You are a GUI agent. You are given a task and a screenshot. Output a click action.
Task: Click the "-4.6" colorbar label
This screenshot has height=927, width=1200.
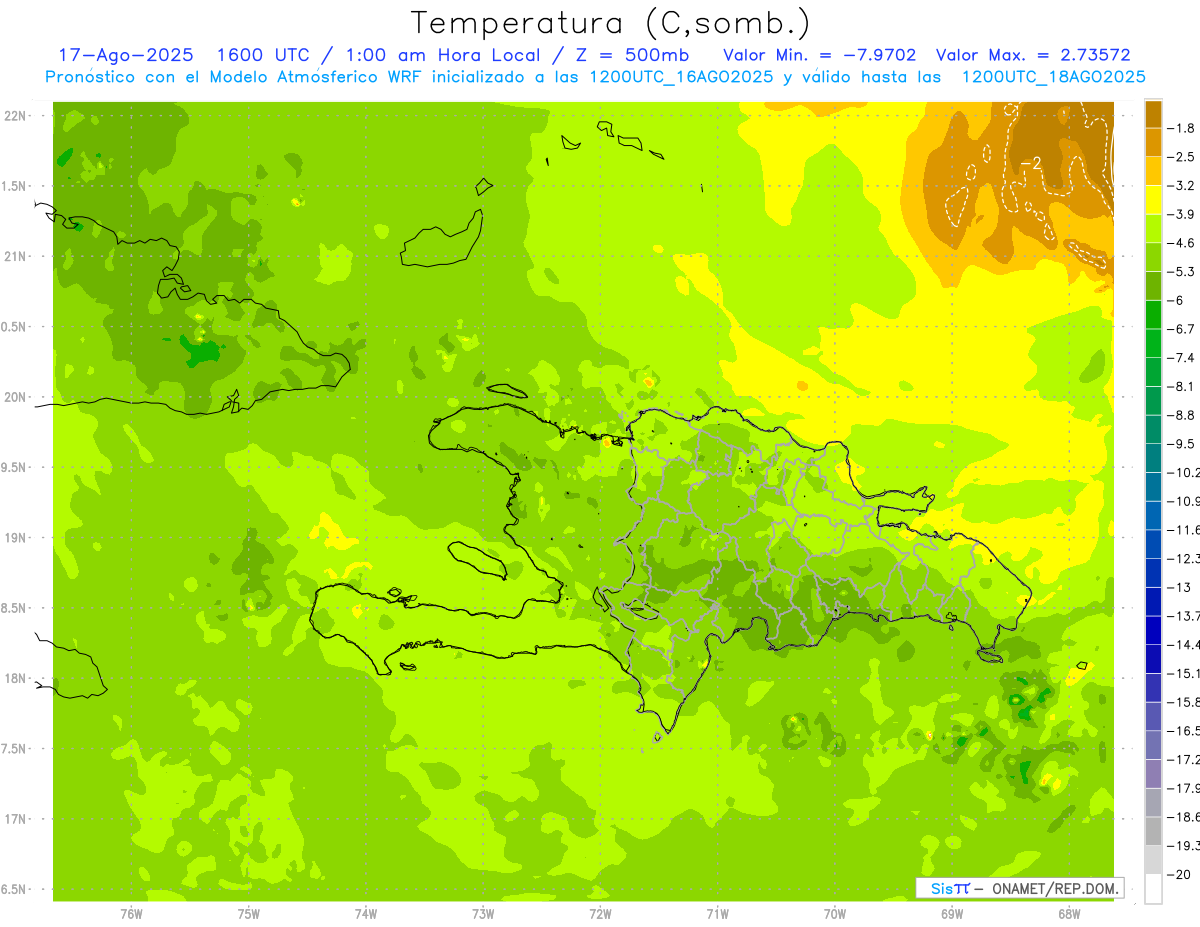(x=1183, y=243)
